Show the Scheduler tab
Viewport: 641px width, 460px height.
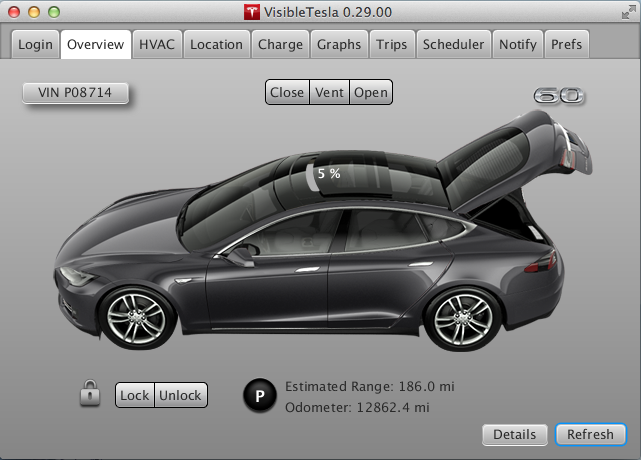(x=453, y=44)
